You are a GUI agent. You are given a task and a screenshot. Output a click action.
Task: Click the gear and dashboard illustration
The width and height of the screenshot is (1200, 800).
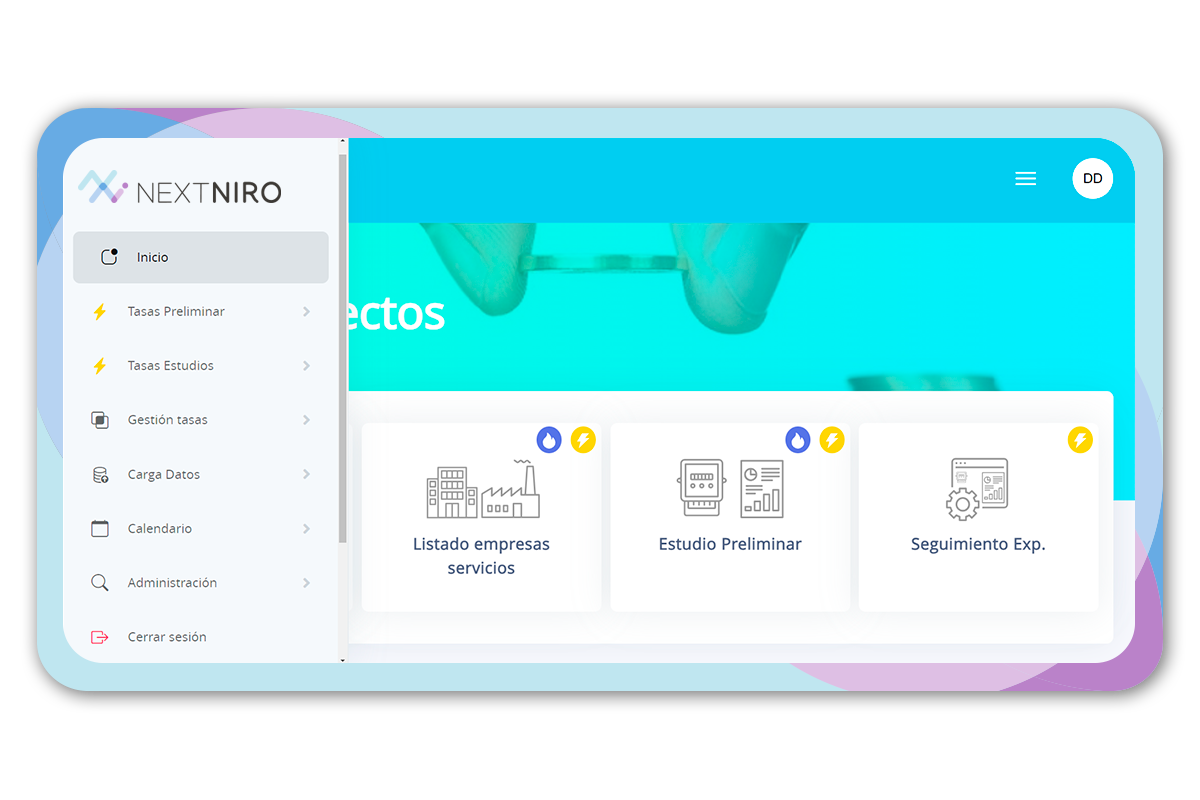pyautogui.click(x=977, y=489)
